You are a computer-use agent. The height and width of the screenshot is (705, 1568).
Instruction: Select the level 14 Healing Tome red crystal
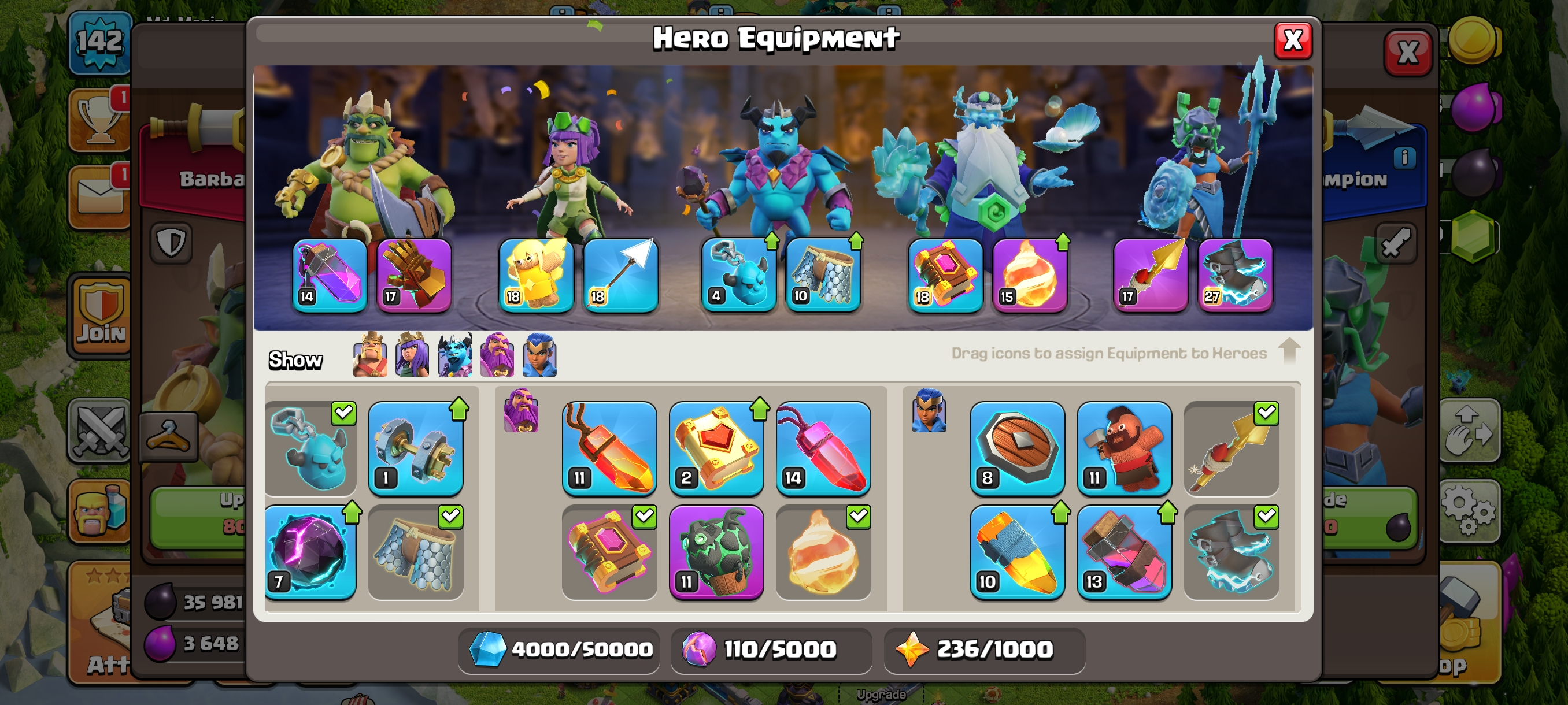point(823,449)
